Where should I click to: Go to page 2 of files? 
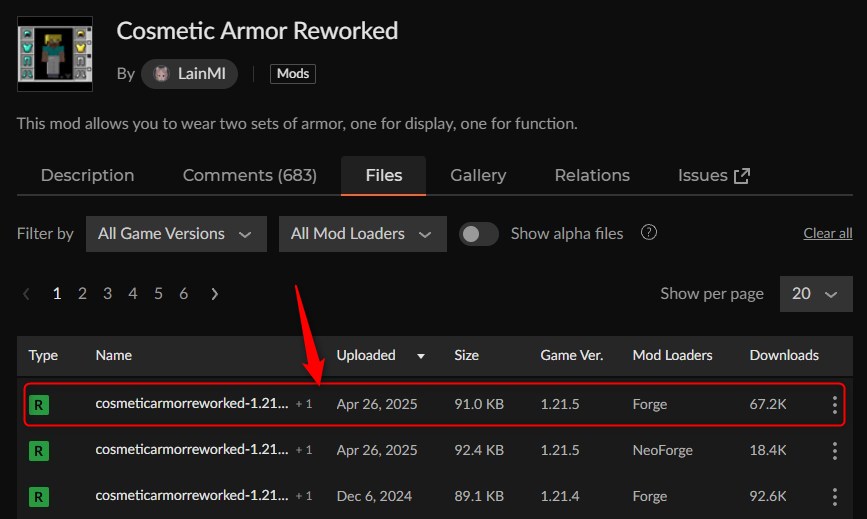pos(82,293)
